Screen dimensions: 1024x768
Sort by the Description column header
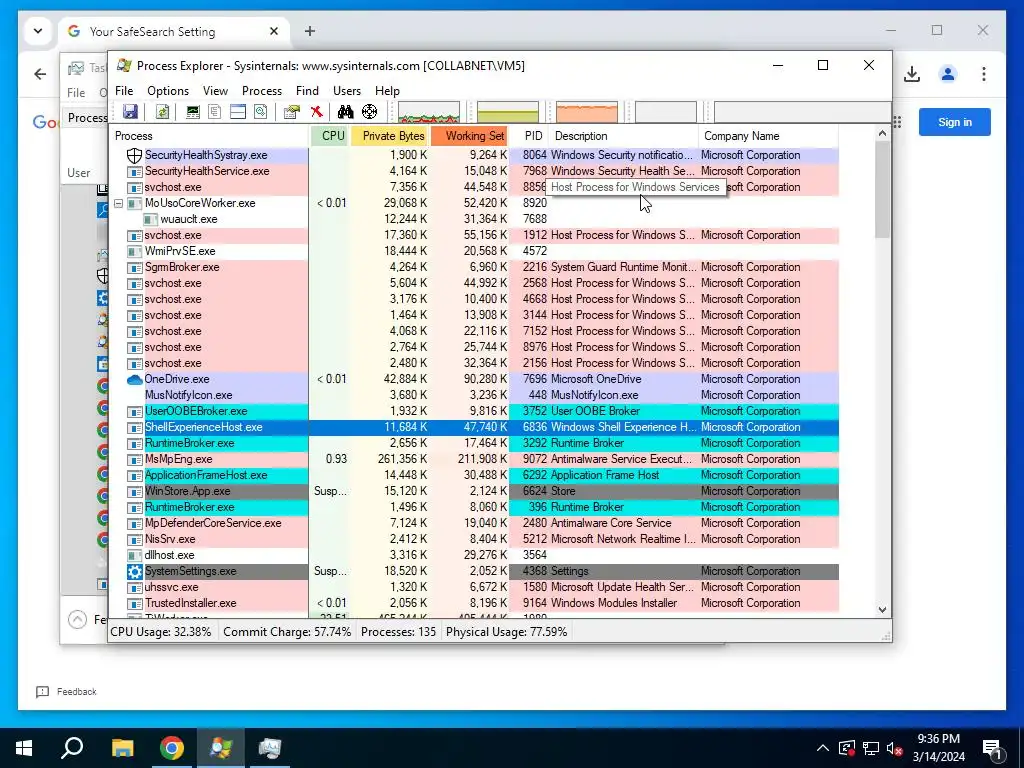624,136
